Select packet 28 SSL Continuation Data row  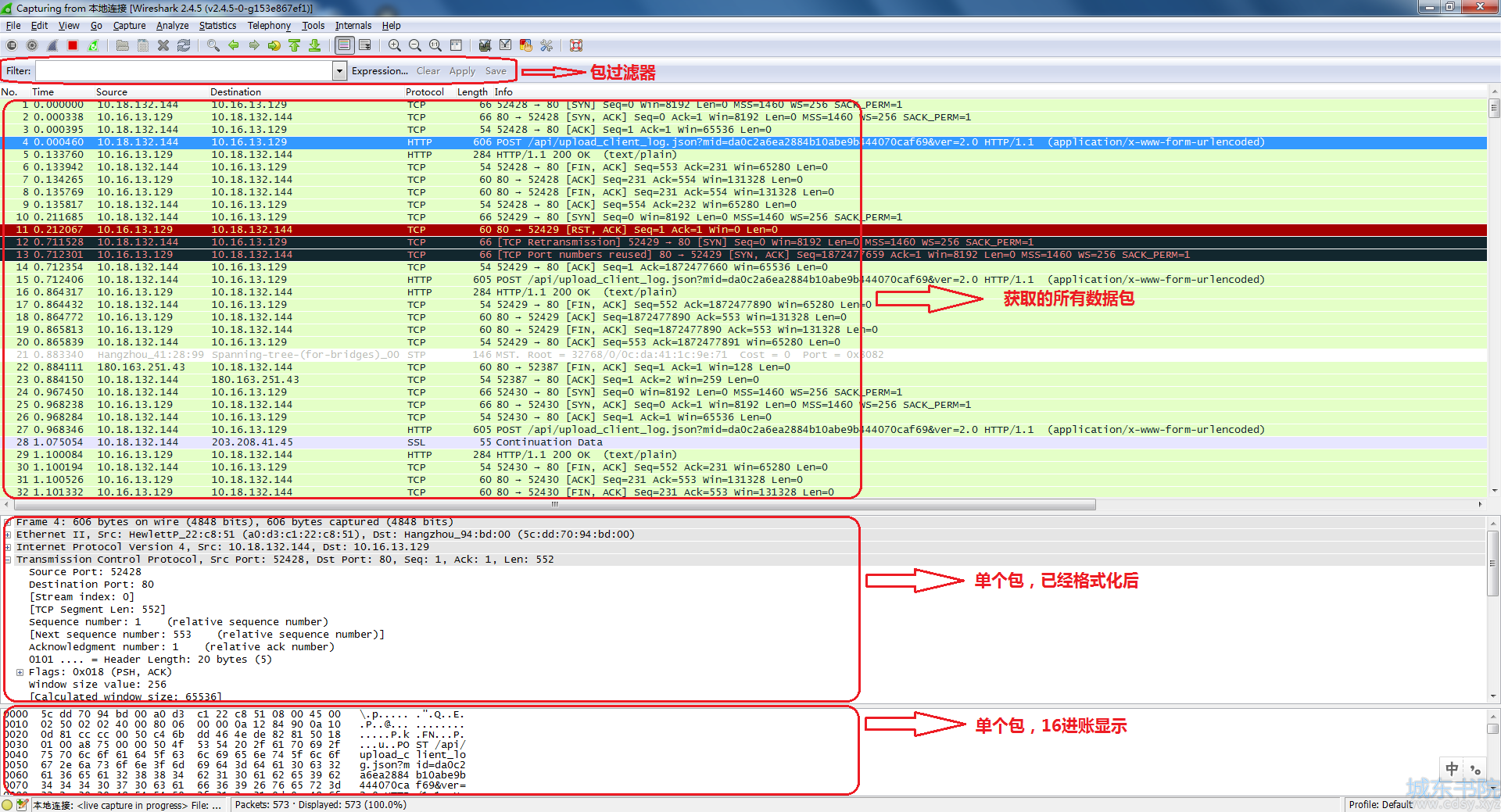click(x=744, y=442)
